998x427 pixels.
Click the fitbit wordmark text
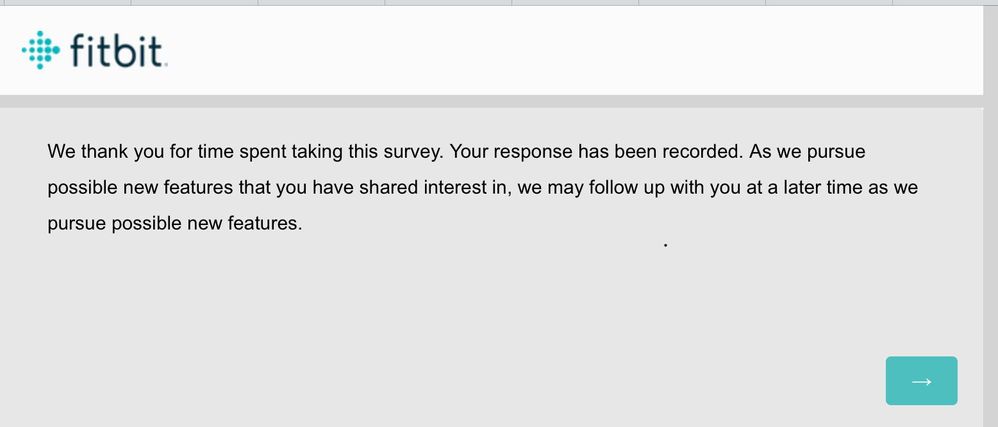(x=118, y=50)
